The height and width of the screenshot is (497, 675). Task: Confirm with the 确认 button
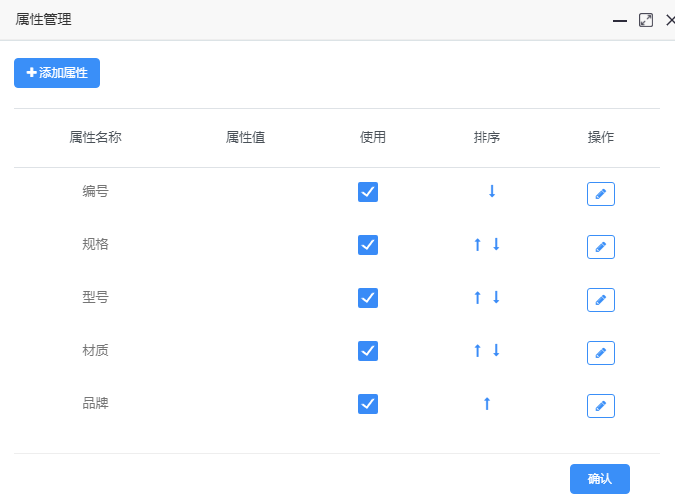pos(599,479)
